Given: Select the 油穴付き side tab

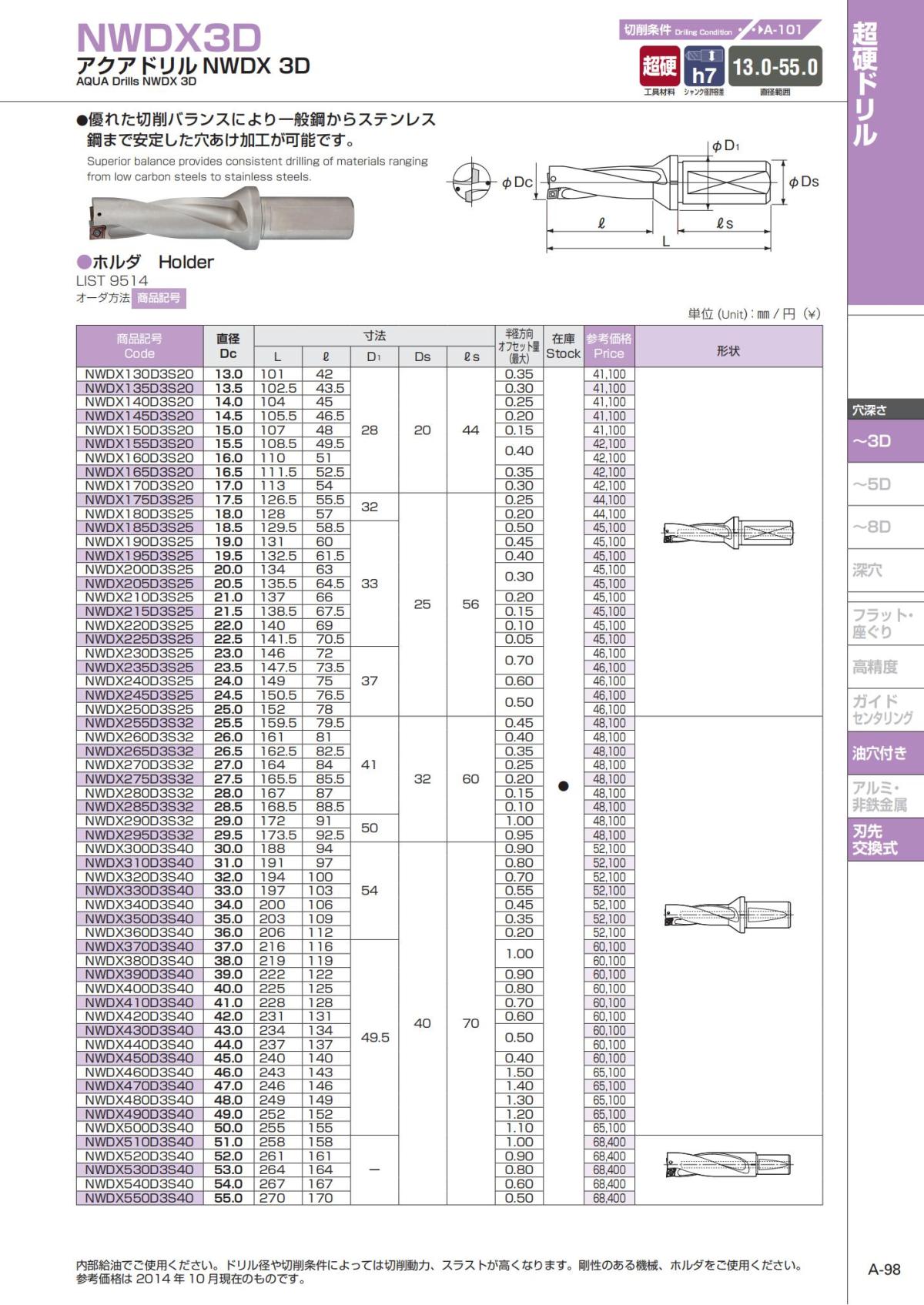Looking at the screenshot, I should coord(885,753).
